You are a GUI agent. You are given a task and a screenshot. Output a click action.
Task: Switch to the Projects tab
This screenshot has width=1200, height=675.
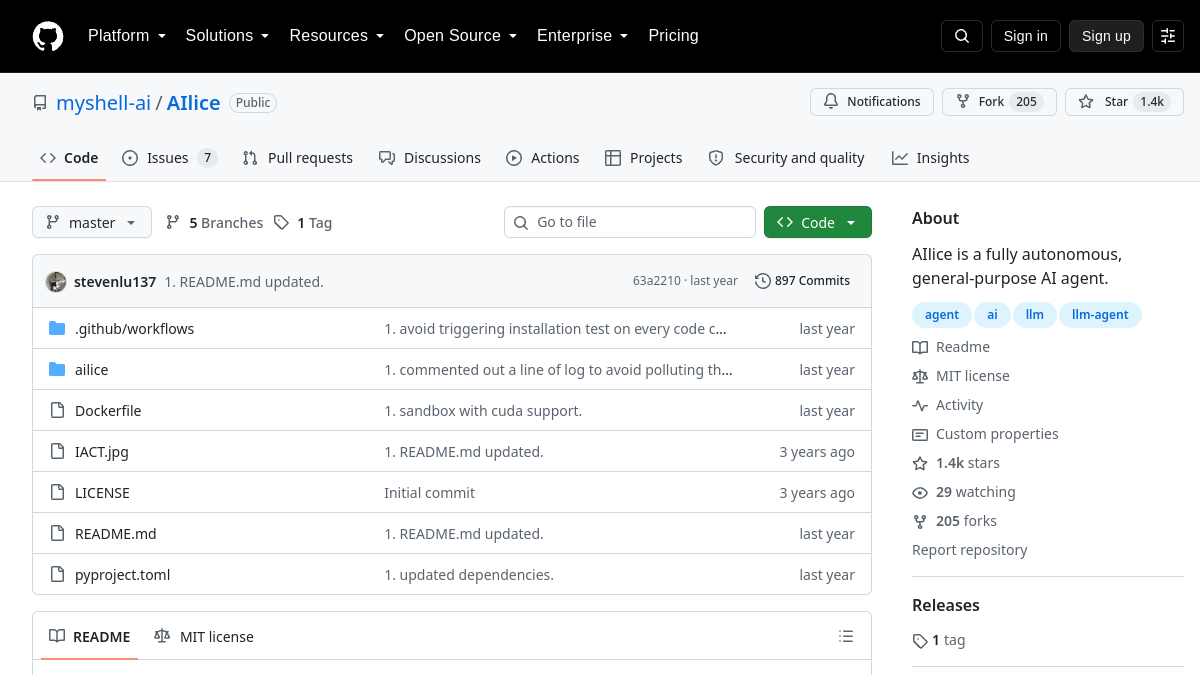tap(643, 158)
